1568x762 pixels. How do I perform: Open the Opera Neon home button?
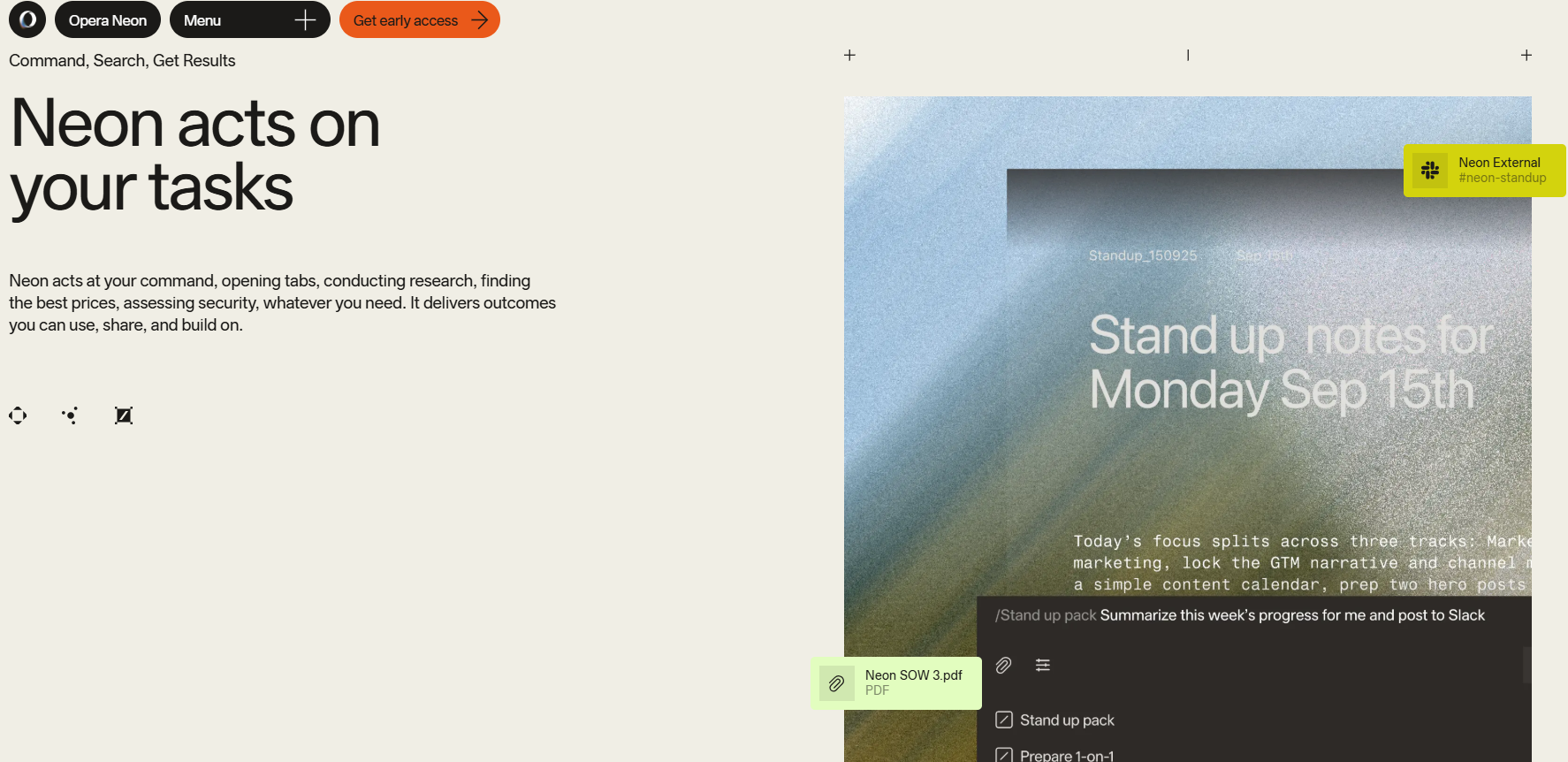pos(108,19)
